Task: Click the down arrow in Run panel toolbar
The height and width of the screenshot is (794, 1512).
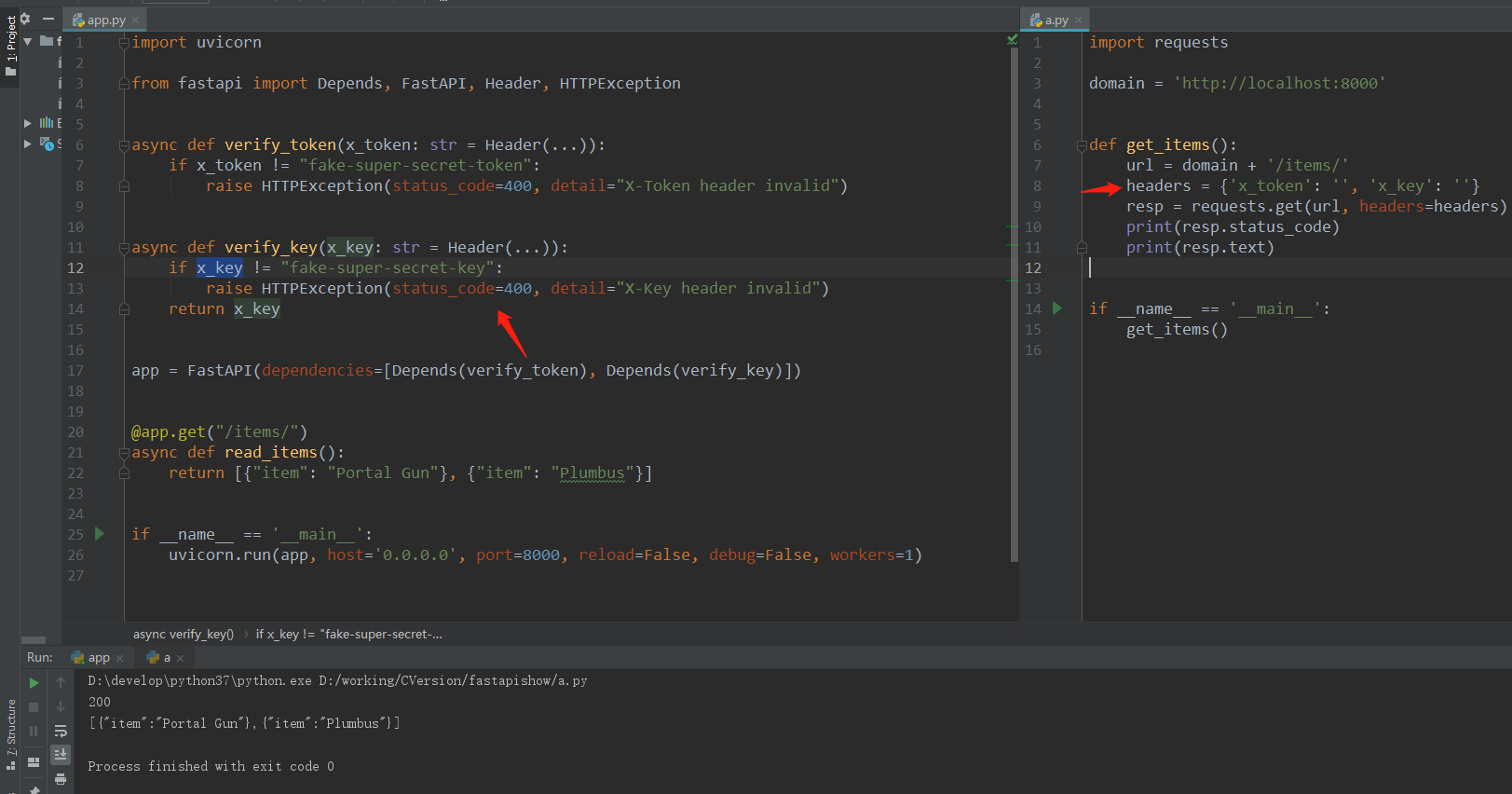Action: point(61,707)
